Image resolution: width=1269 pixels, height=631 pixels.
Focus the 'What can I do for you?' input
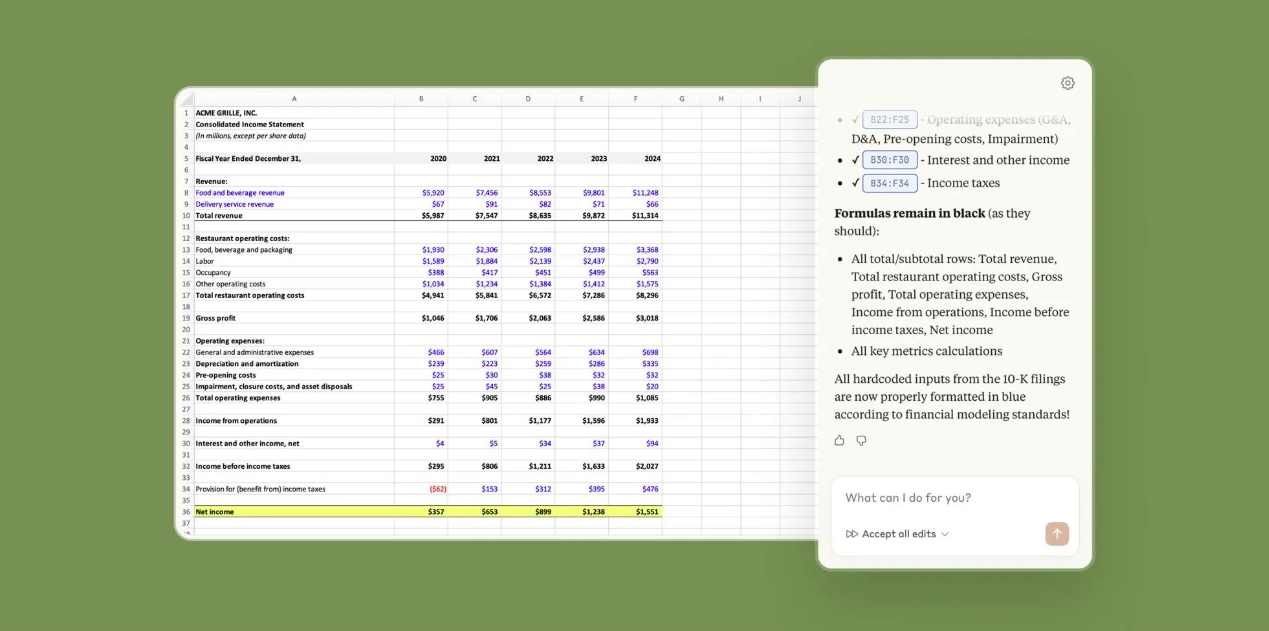click(955, 498)
